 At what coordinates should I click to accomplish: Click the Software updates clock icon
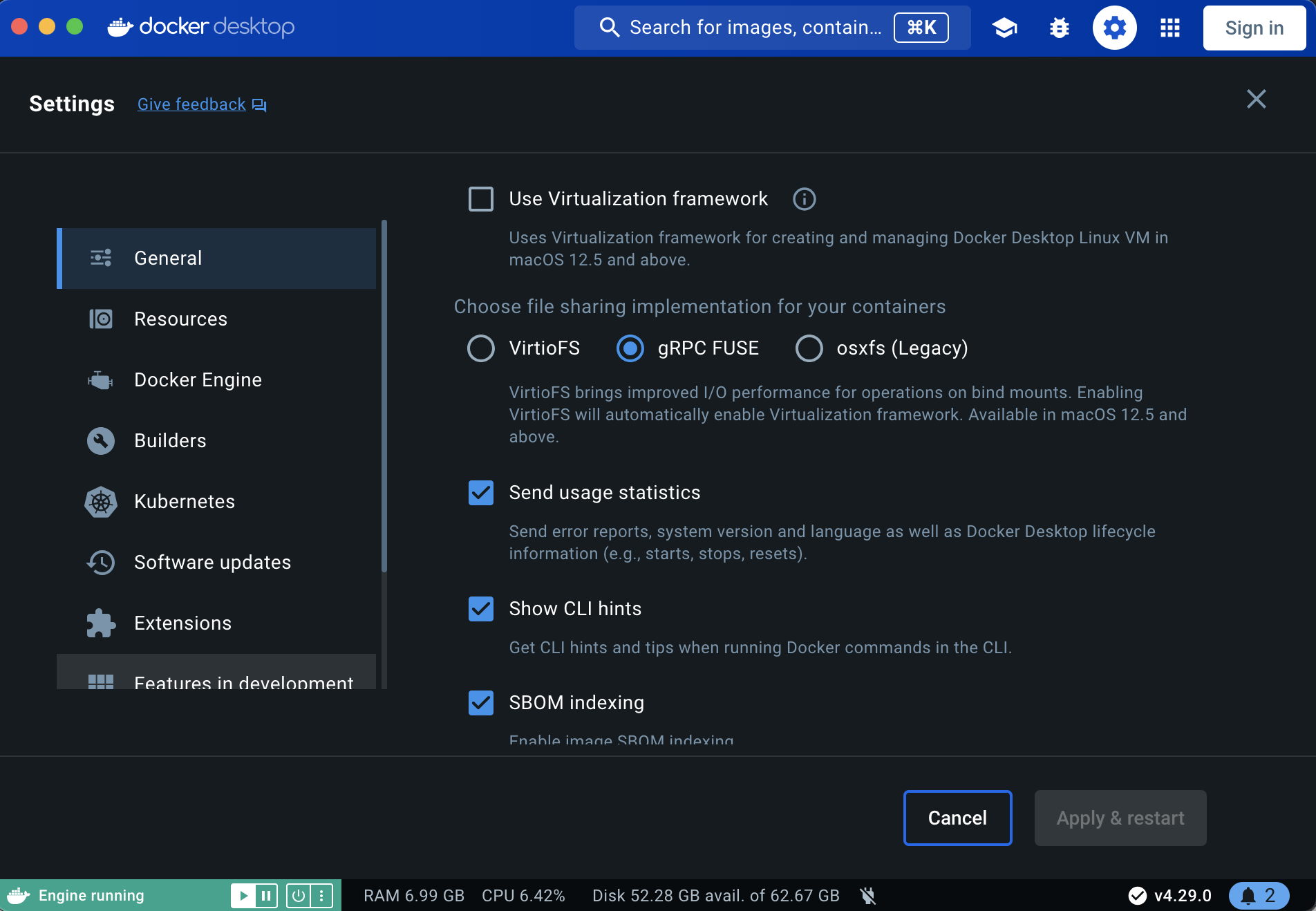[x=101, y=562]
